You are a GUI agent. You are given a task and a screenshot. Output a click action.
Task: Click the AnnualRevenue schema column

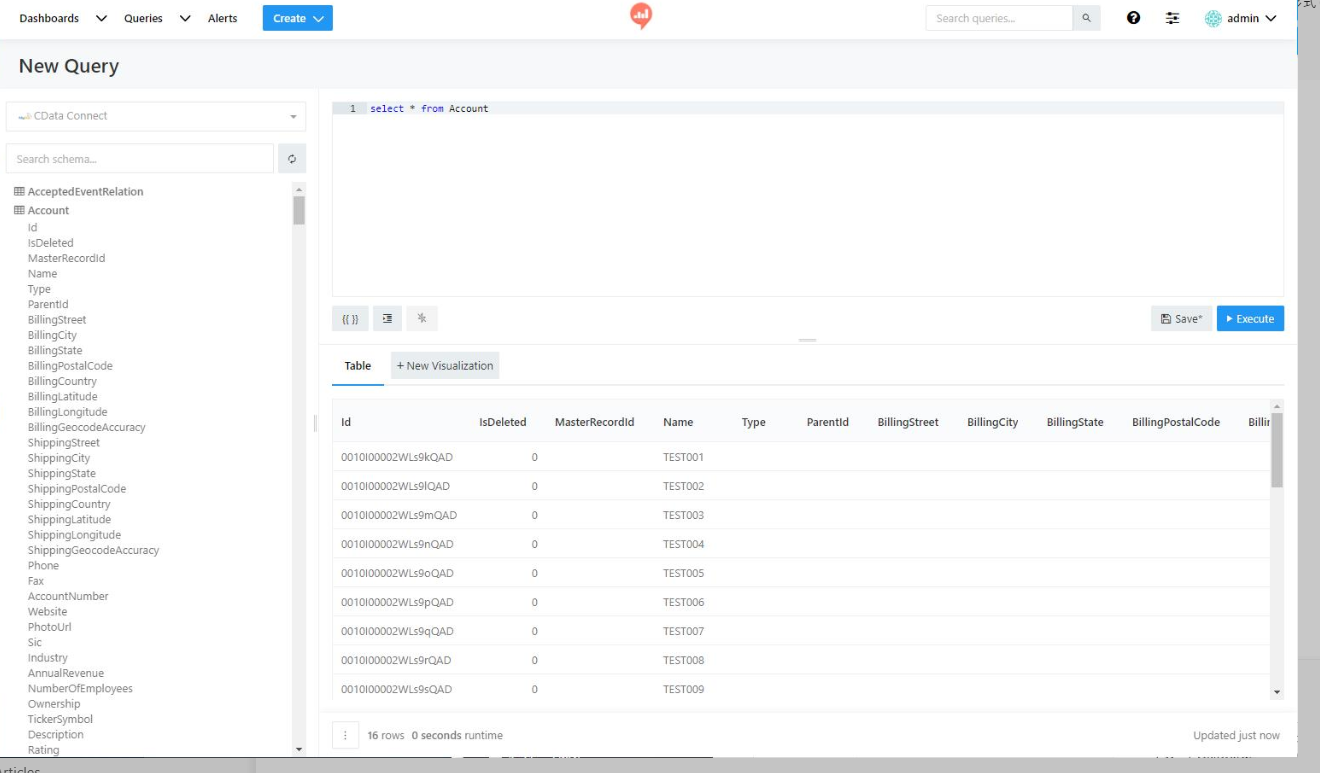tap(66, 673)
